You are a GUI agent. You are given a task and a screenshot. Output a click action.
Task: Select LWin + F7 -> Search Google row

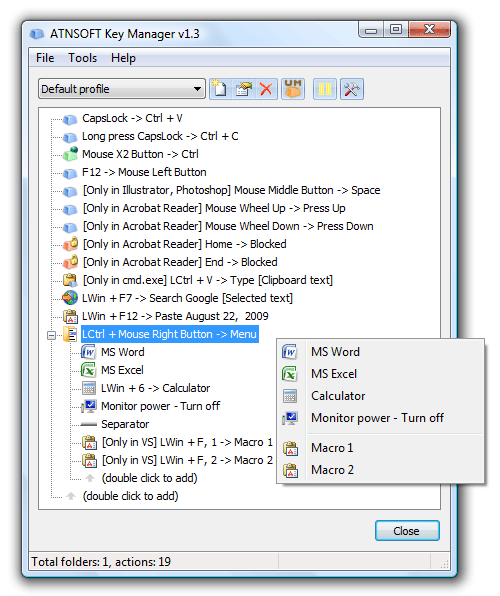187,298
